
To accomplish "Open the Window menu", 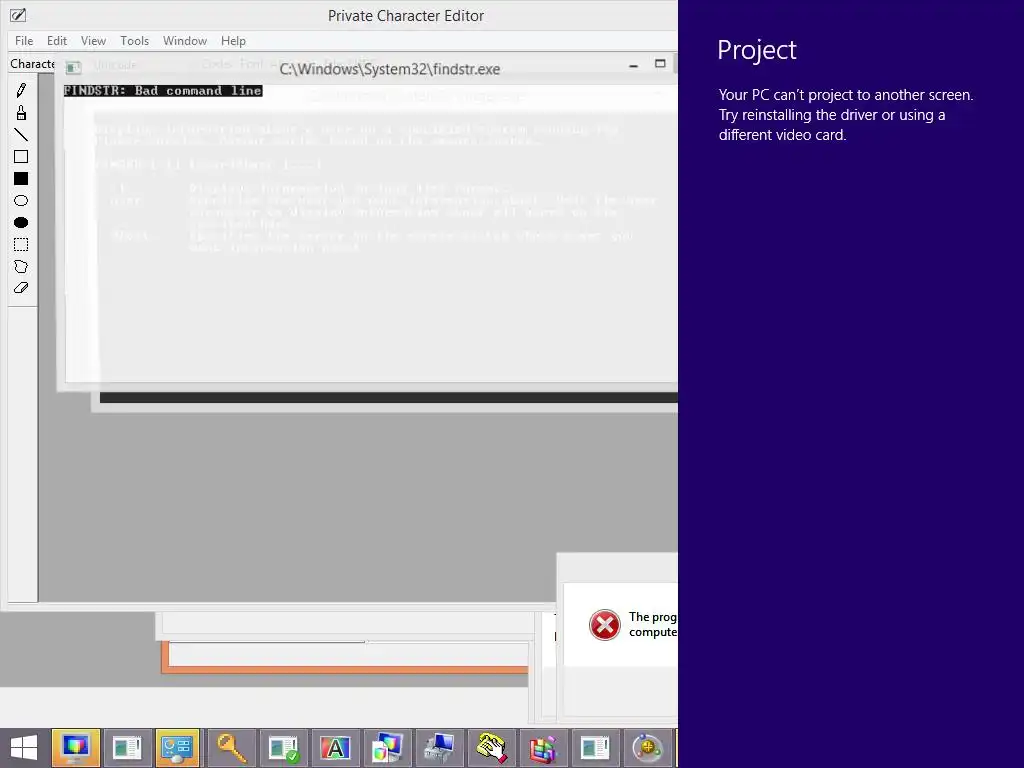I will (x=185, y=40).
